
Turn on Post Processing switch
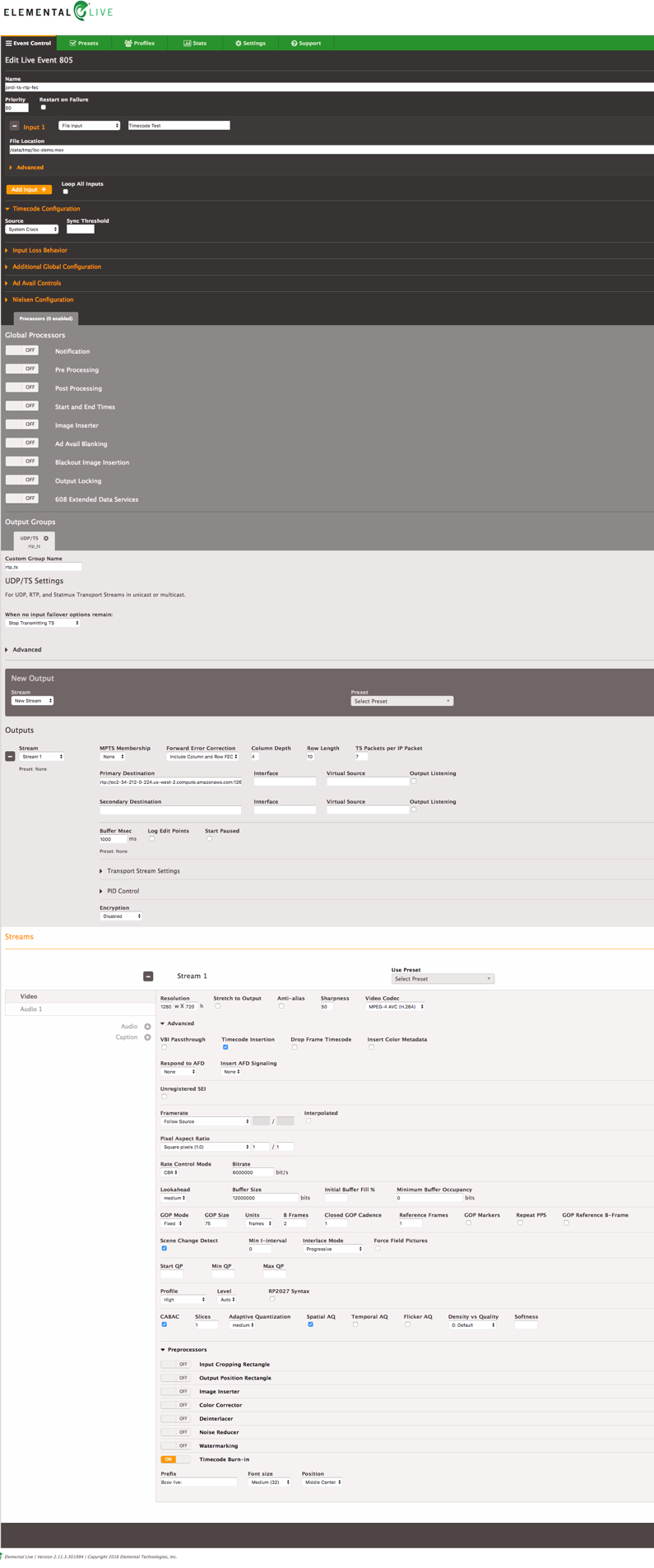pos(22,387)
